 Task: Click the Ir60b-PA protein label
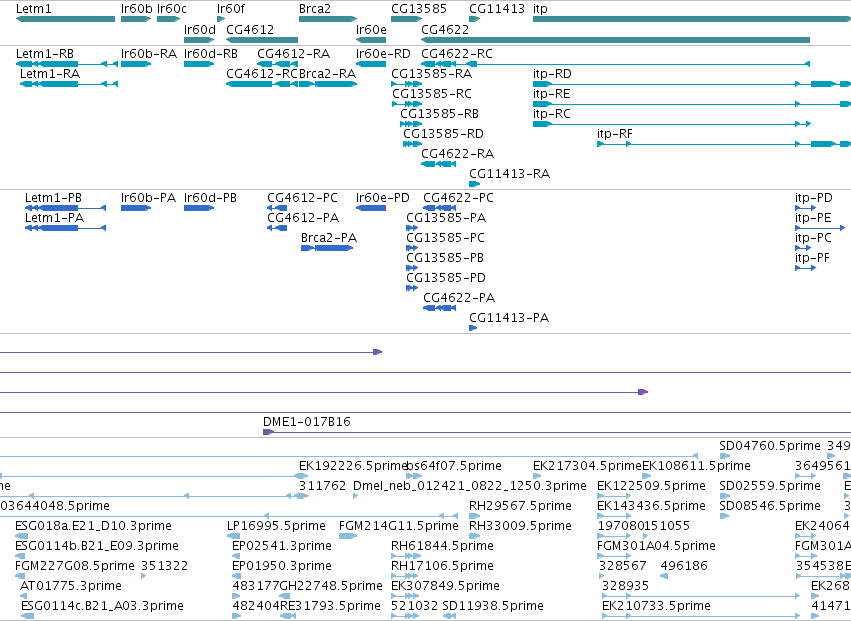tap(149, 198)
